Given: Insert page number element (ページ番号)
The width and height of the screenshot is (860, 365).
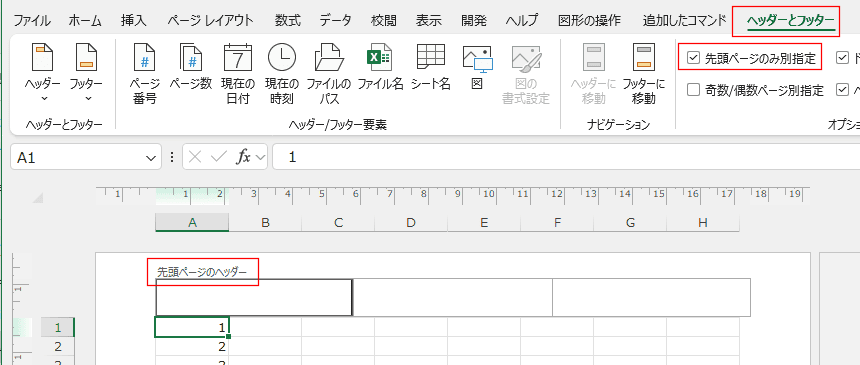Looking at the screenshot, I should (x=145, y=74).
